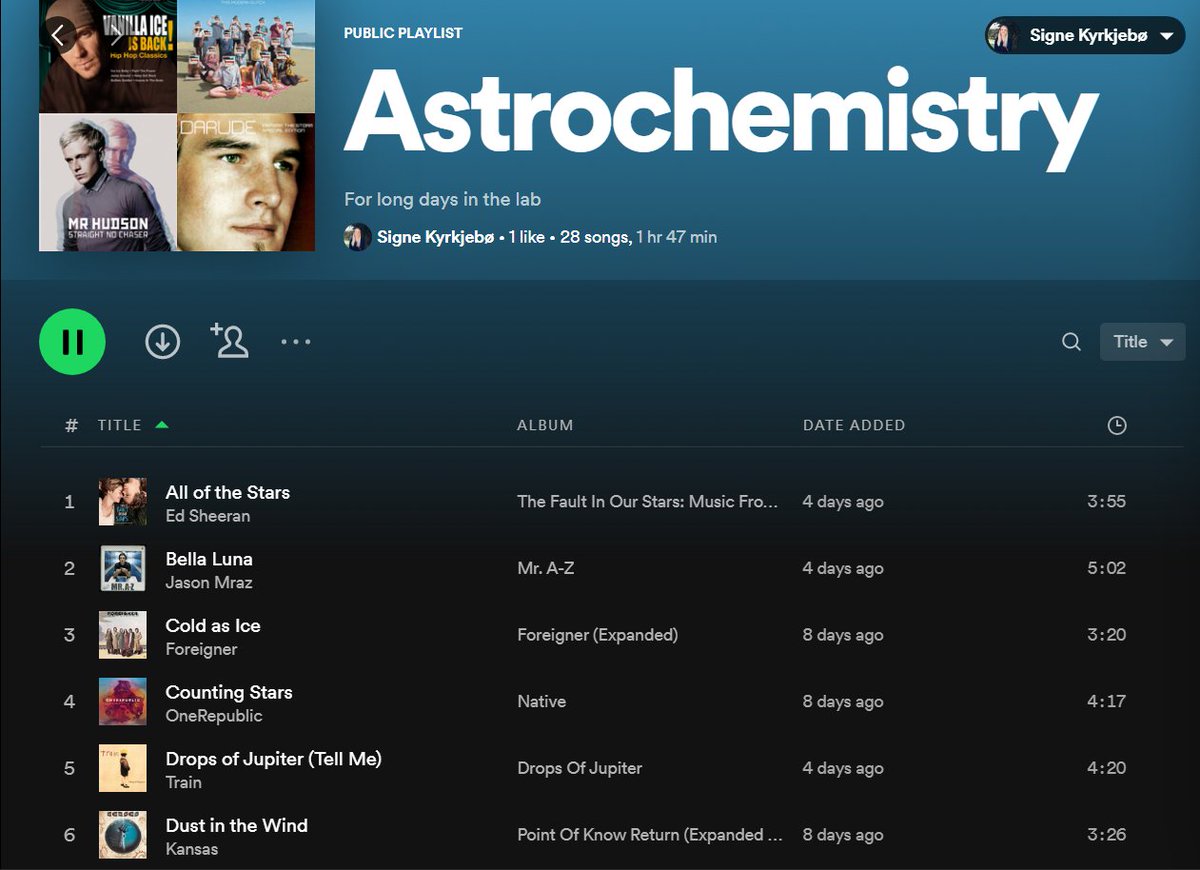This screenshot has width=1200, height=870.
Task: Select the track Counting Stars
Action: tap(229, 692)
